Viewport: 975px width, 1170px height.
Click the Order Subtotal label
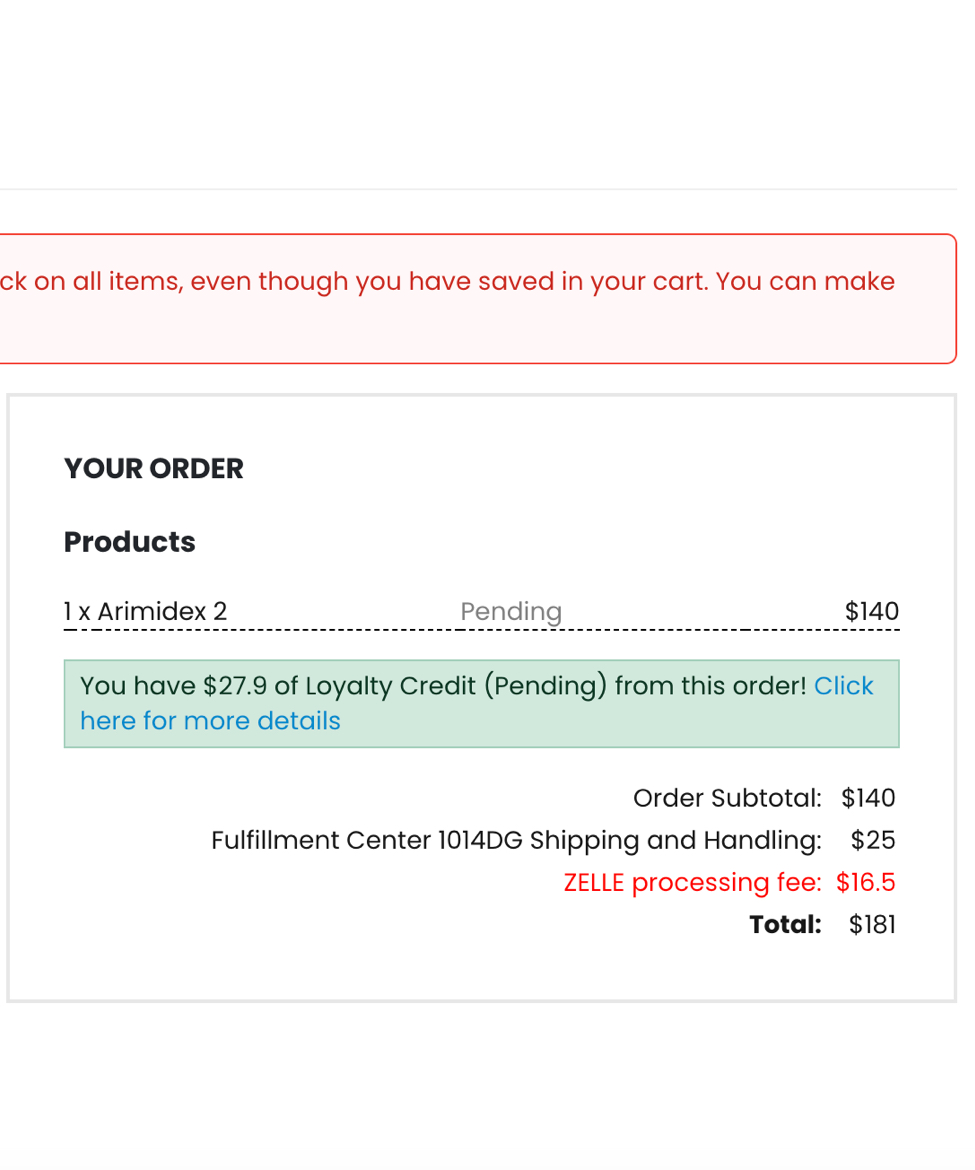(x=727, y=798)
